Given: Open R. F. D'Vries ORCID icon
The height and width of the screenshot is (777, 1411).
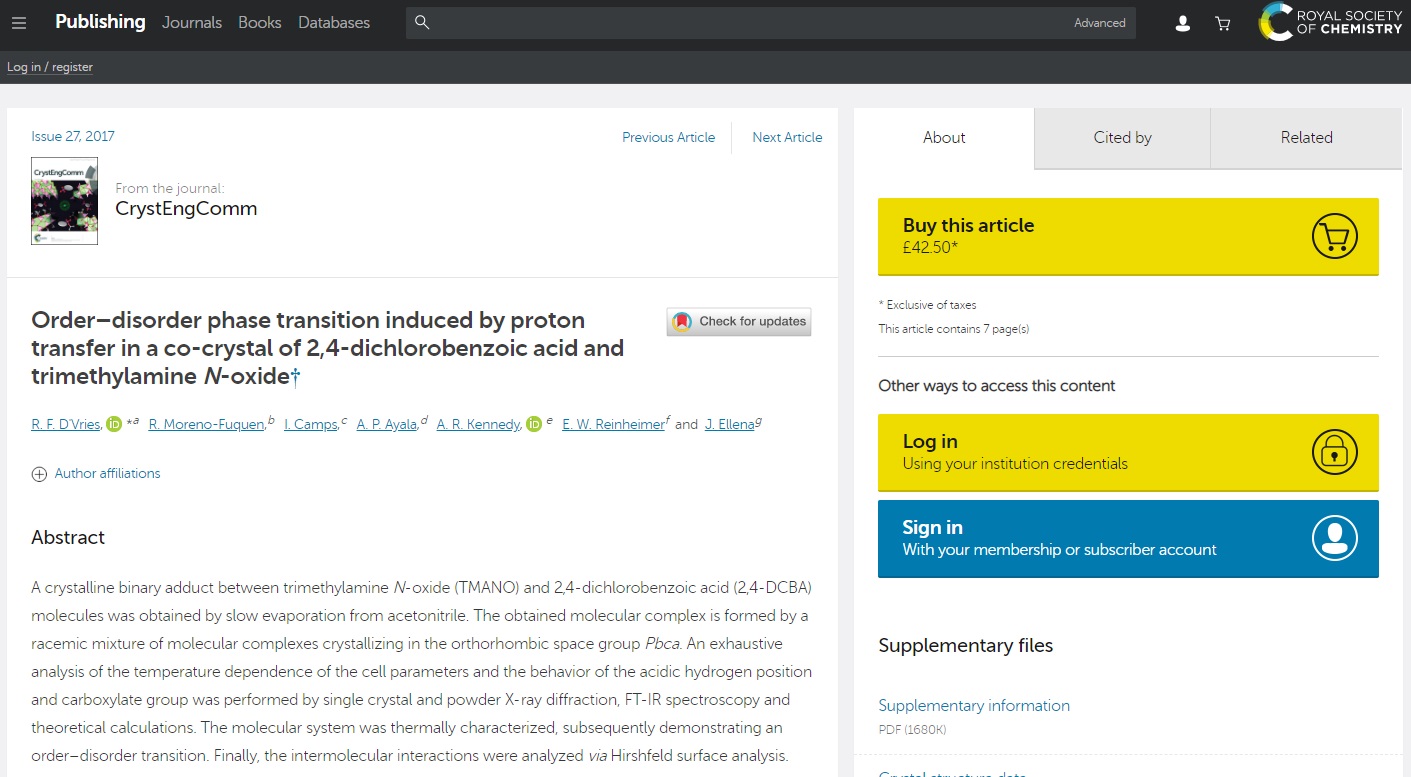Looking at the screenshot, I should pyautogui.click(x=114, y=424).
